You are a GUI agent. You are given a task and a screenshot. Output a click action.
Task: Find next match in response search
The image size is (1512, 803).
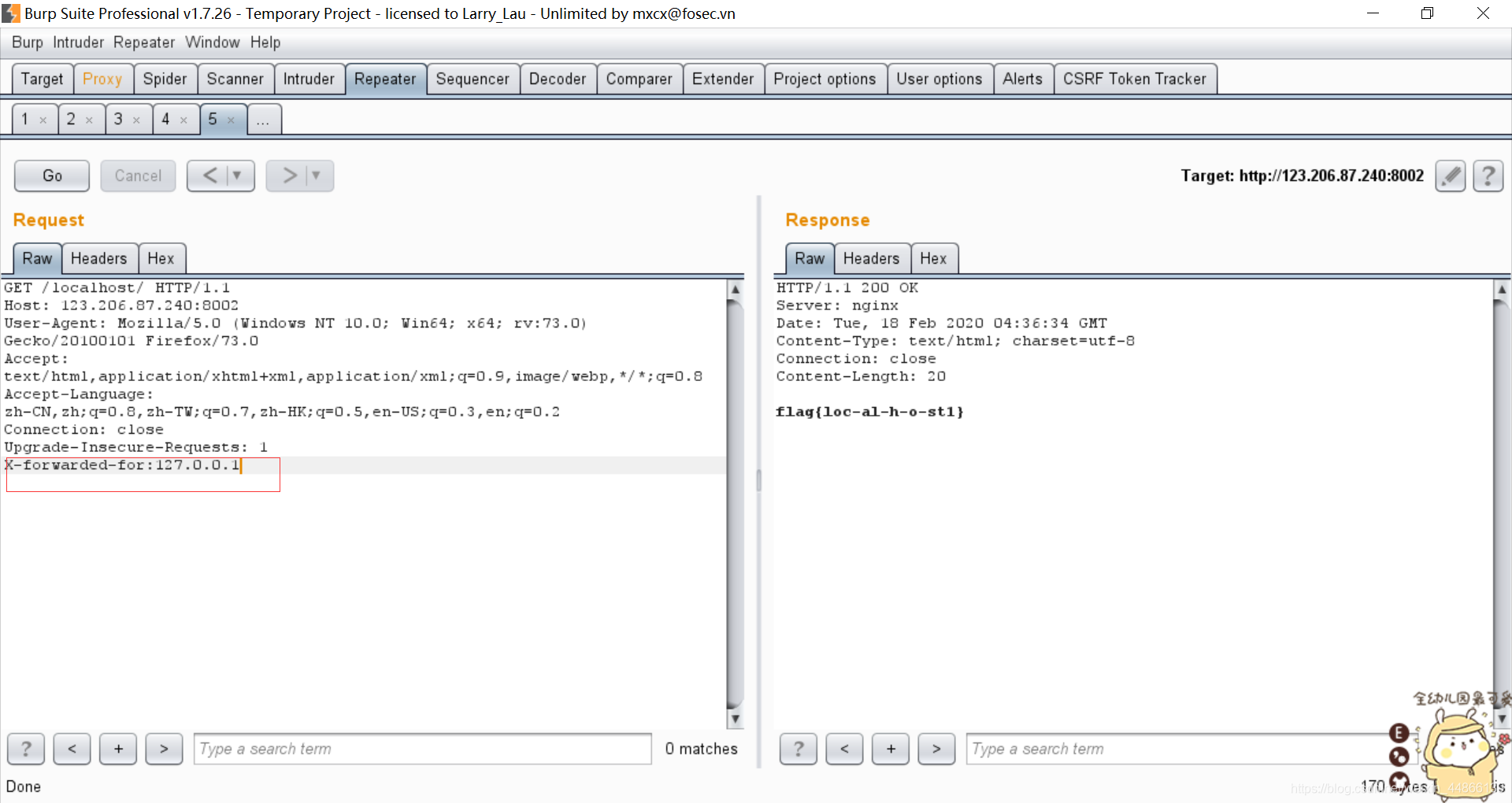click(936, 749)
